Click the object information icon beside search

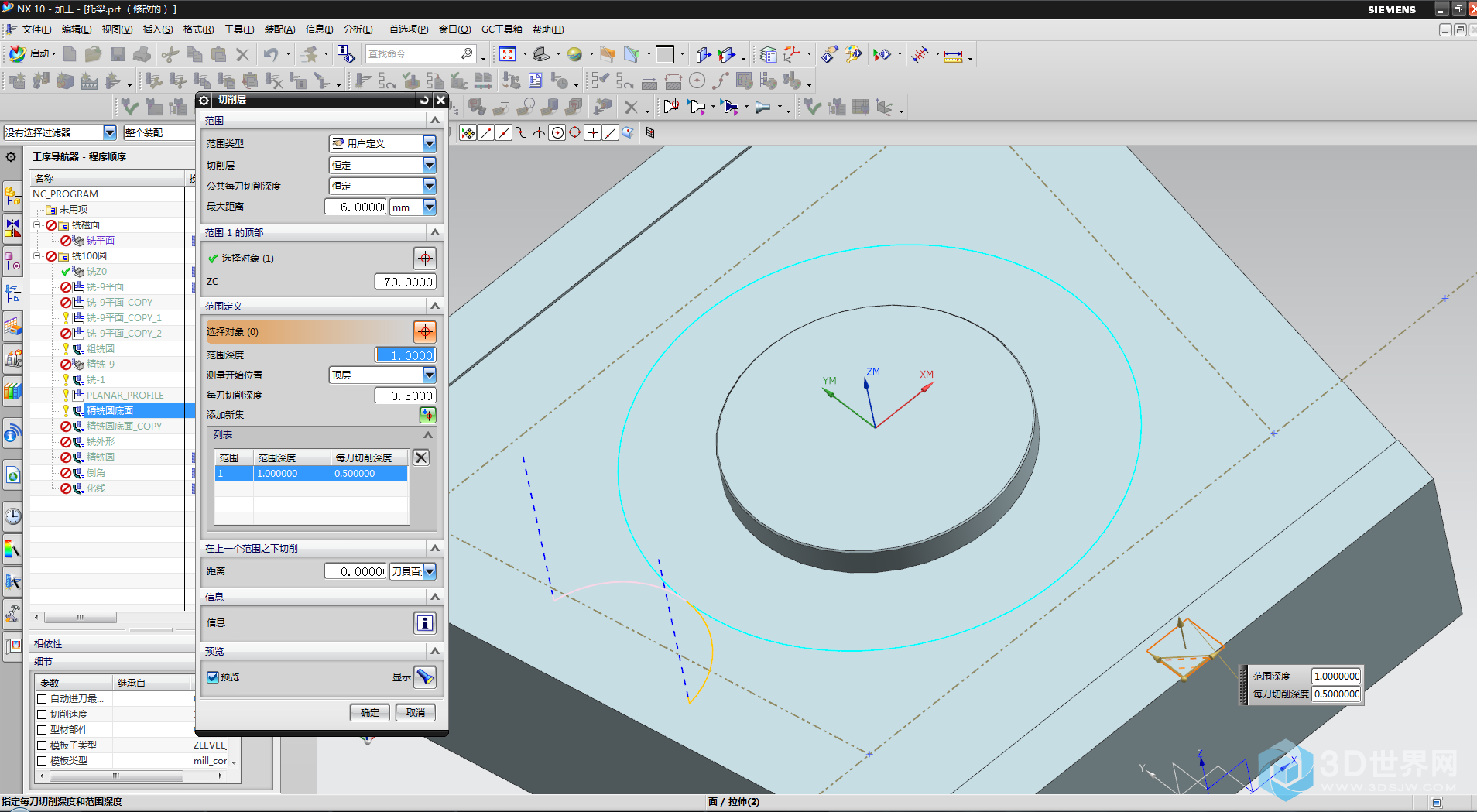pos(346,54)
